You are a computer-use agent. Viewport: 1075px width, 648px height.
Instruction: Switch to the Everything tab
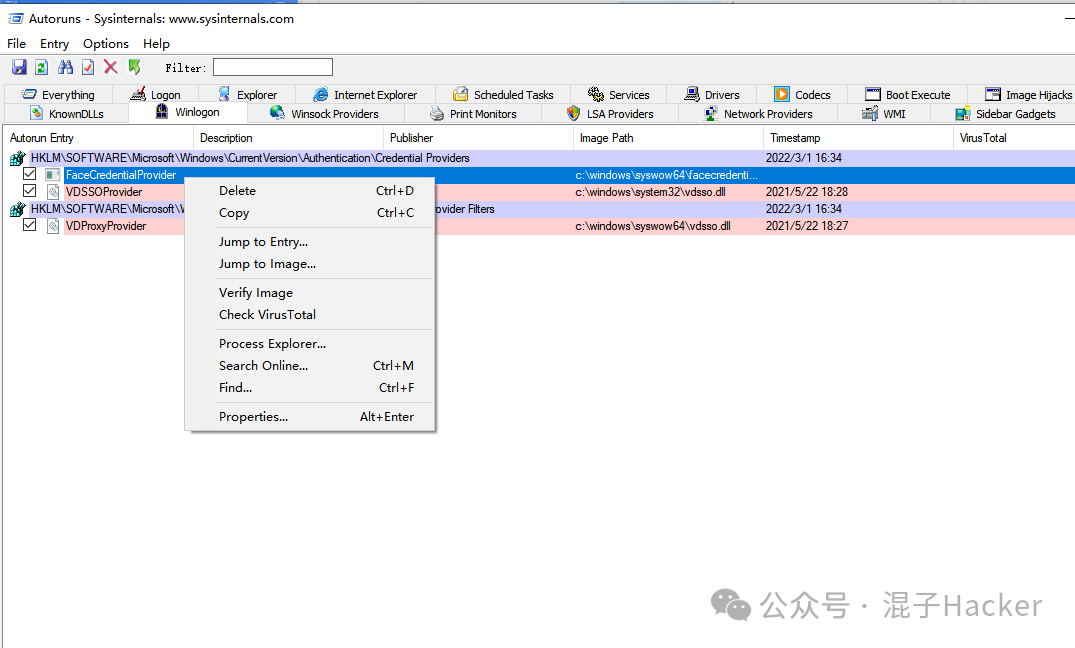(x=60, y=93)
